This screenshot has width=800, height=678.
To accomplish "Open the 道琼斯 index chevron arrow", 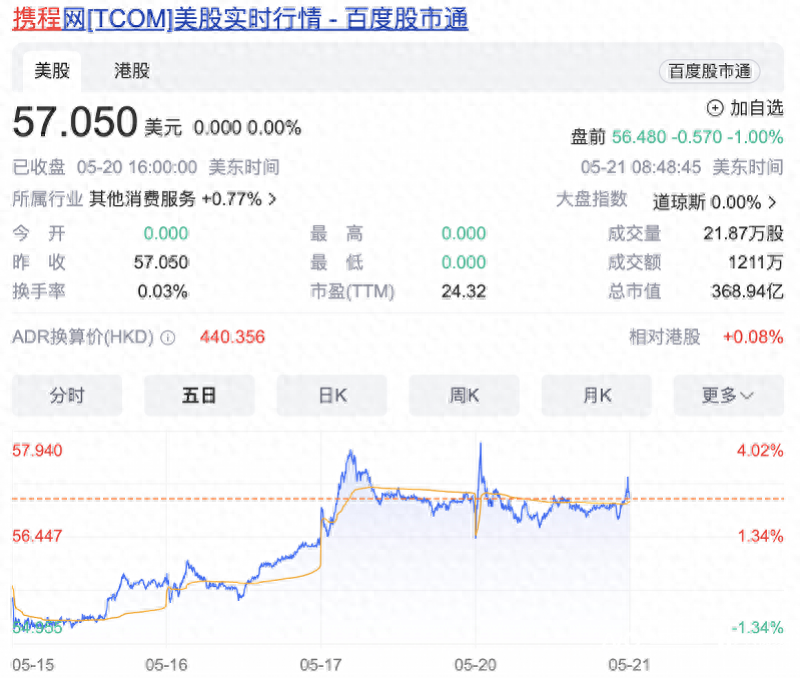I will [772, 203].
